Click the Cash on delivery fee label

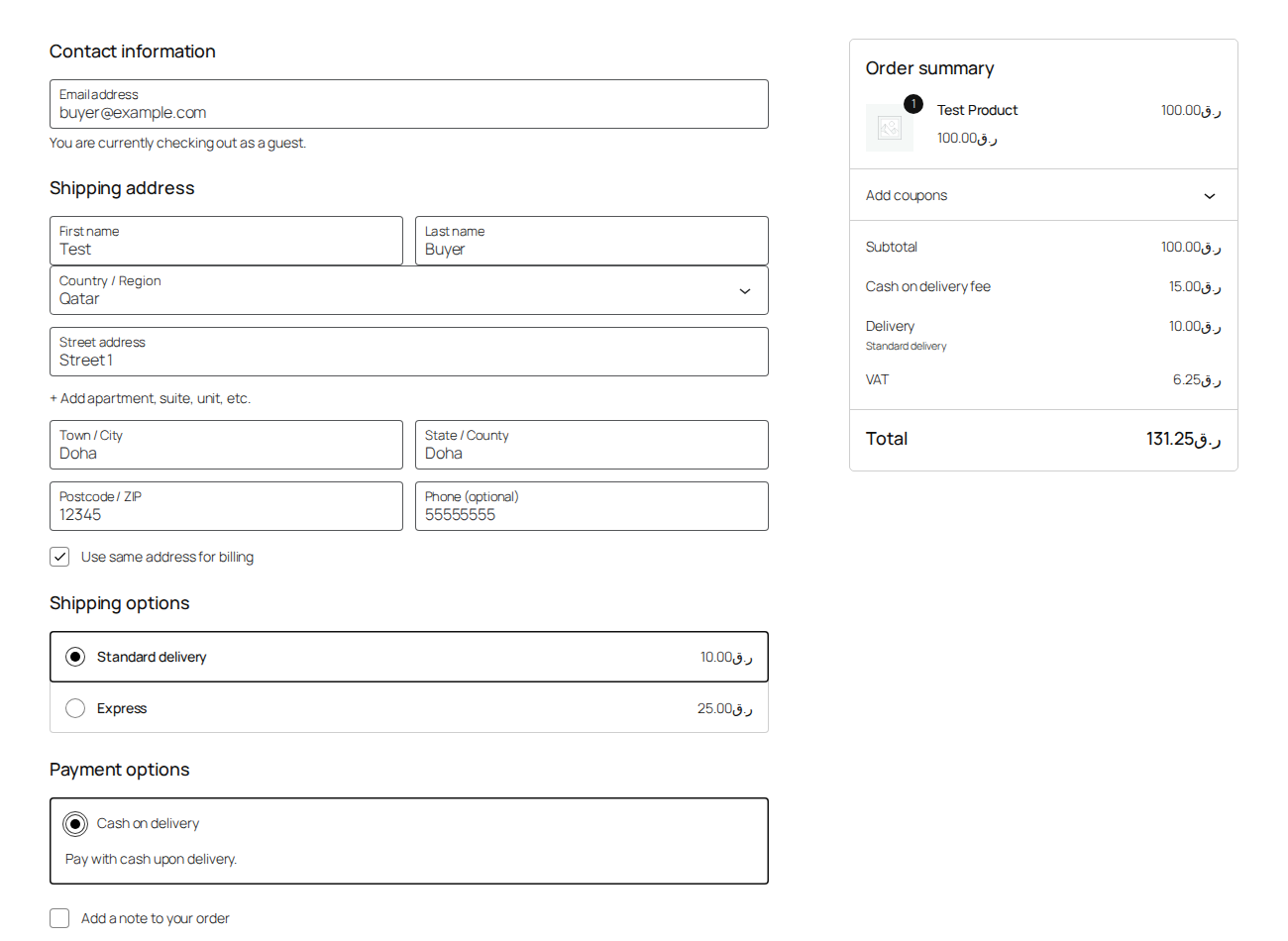click(928, 286)
